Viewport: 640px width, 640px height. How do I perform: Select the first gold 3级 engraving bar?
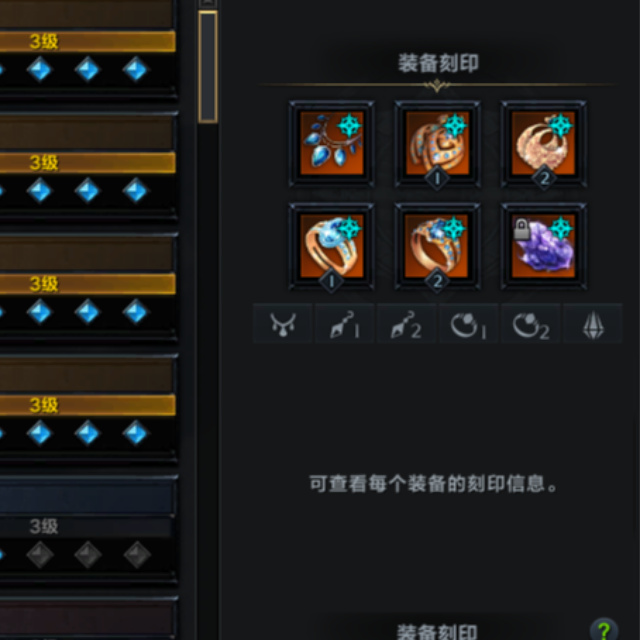pos(87,41)
